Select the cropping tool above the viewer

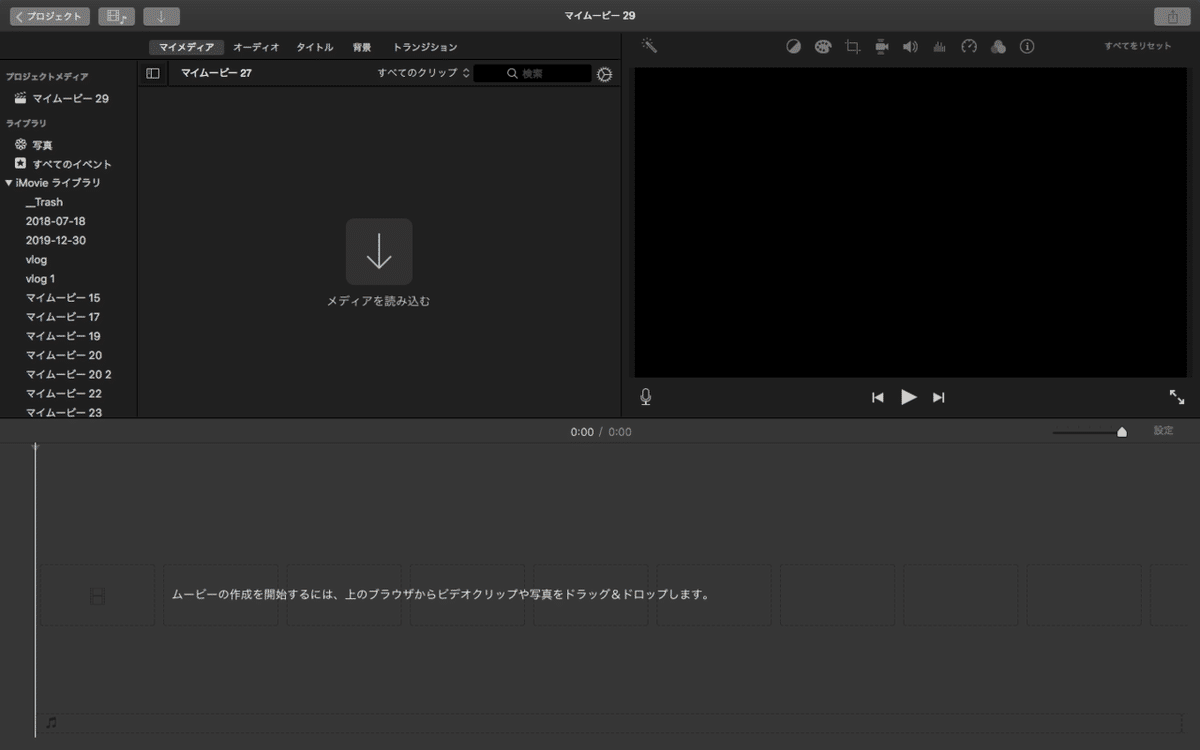tap(851, 46)
